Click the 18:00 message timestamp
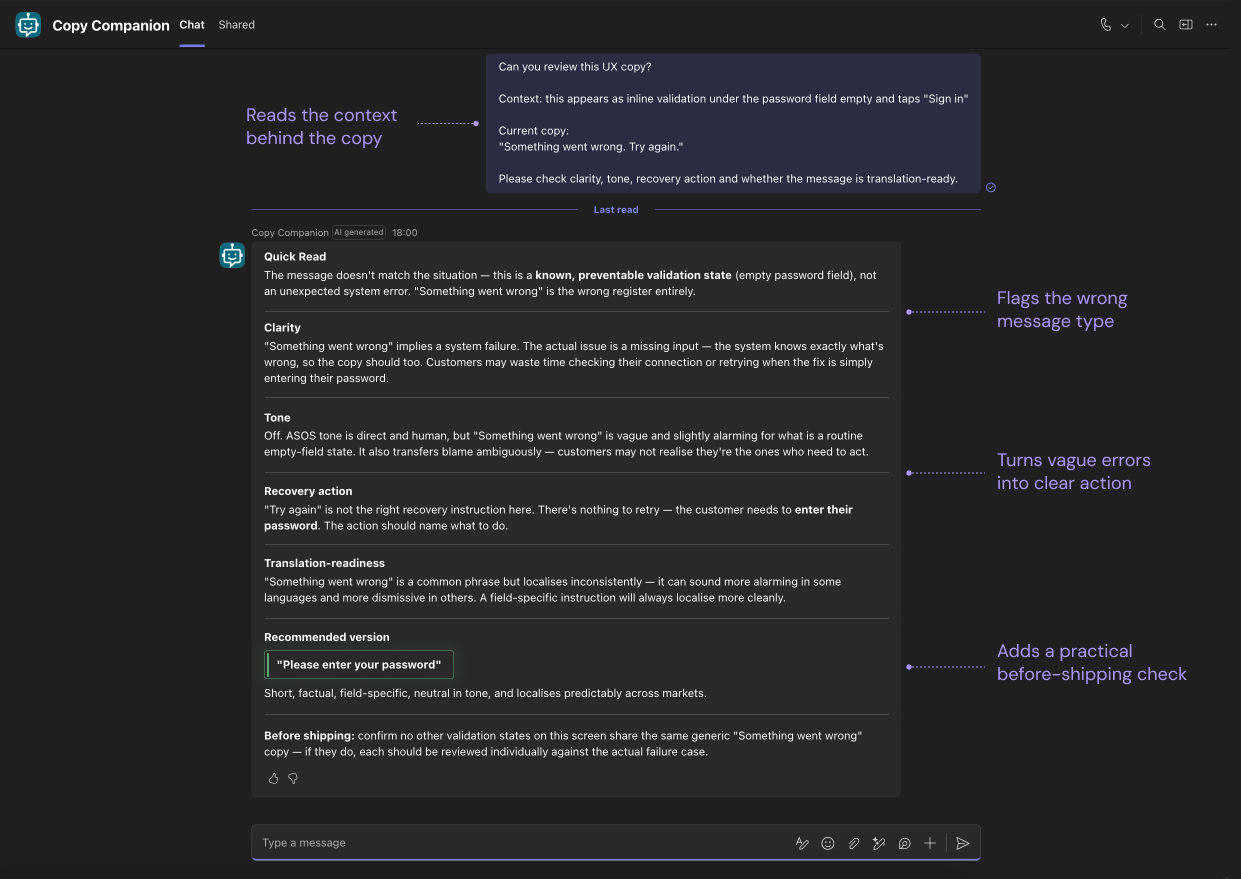Viewport: 1241px width, 879px height. (x=405, y=233)
